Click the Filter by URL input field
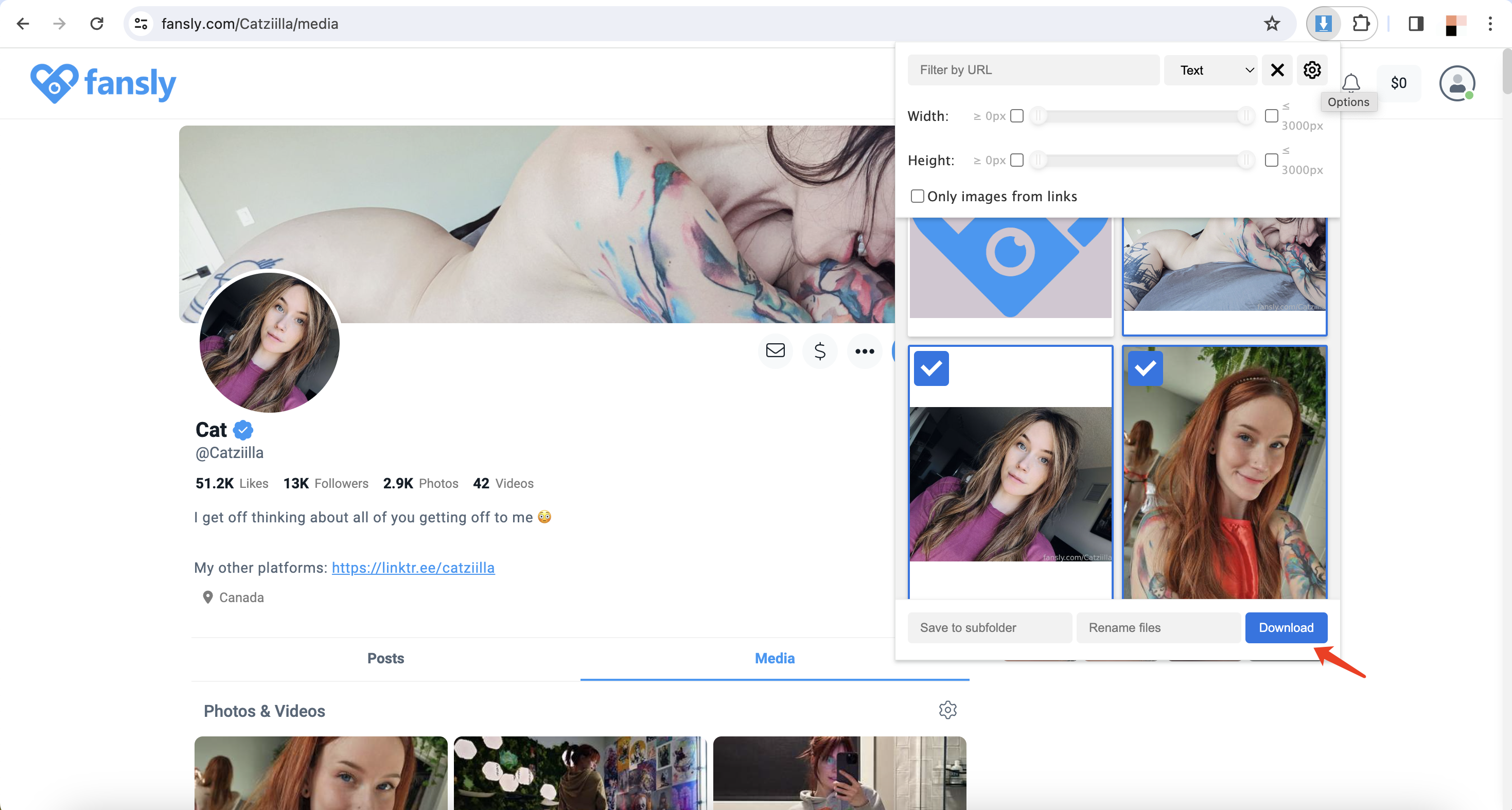1512x810 pixels. (1033, 69)
